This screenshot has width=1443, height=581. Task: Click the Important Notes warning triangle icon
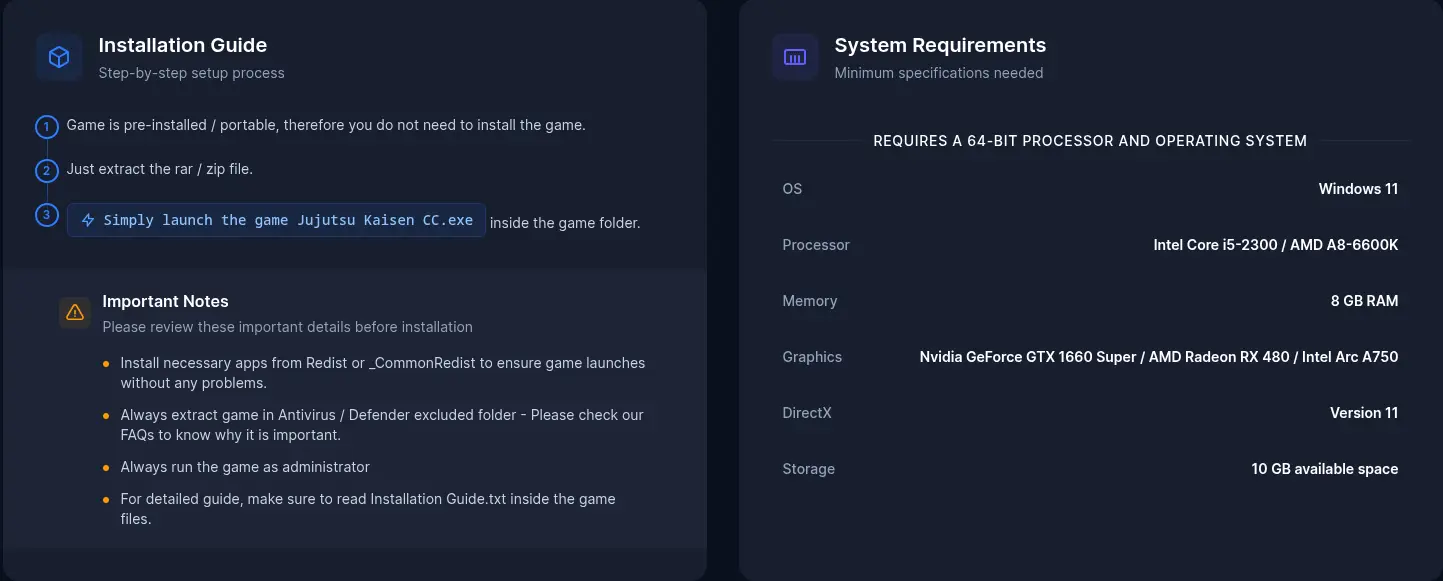click(75, 312)
